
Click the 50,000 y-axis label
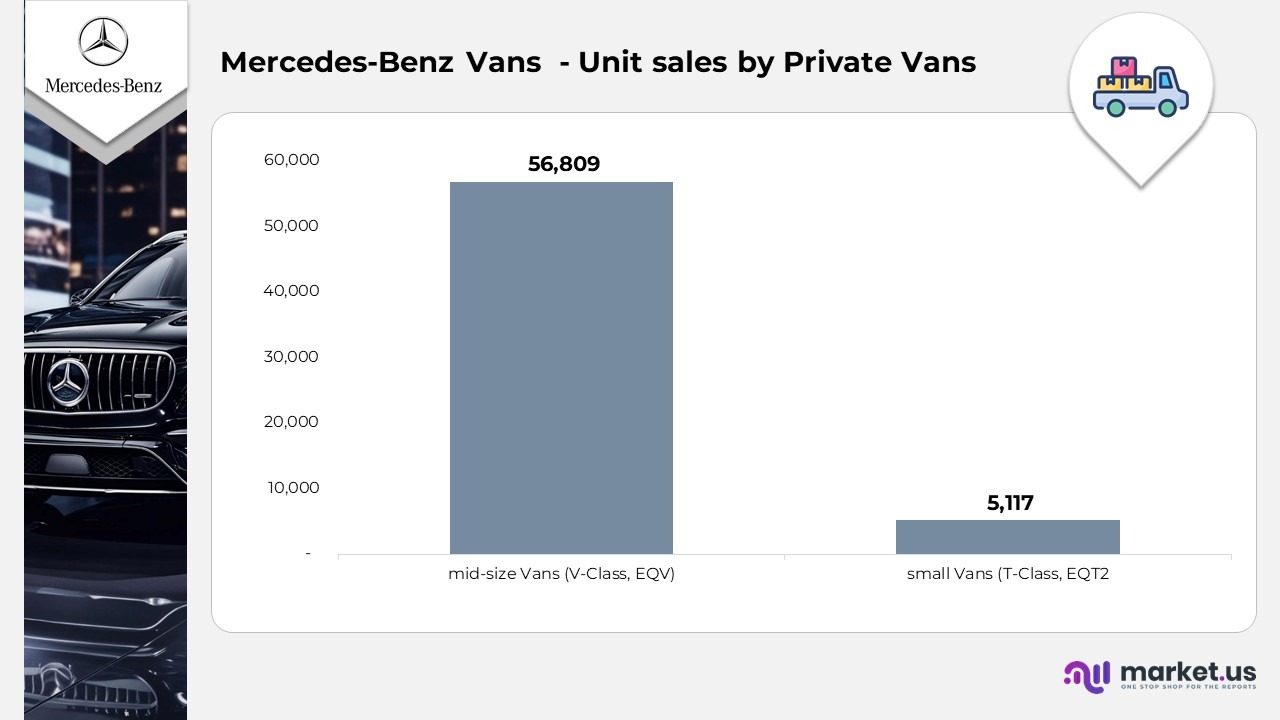tap(293, 225)
